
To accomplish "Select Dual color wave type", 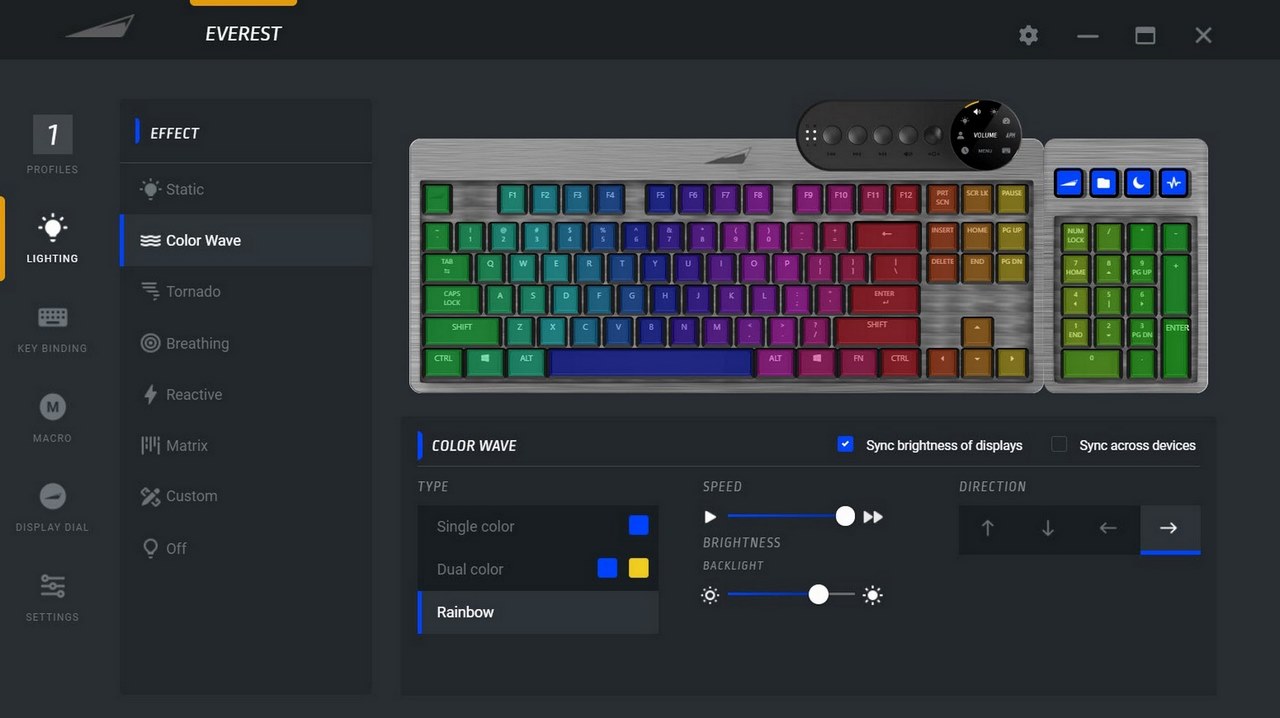I will point(538,569).
